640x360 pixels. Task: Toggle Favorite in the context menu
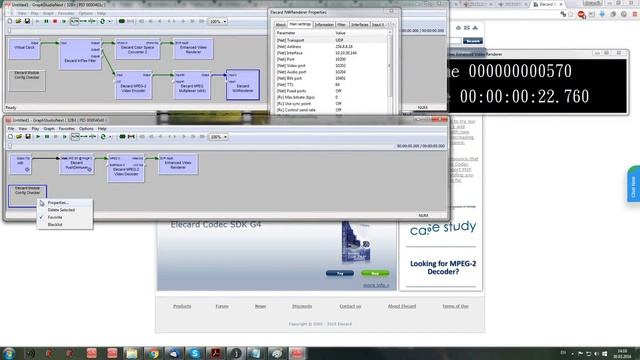(65, 217)
